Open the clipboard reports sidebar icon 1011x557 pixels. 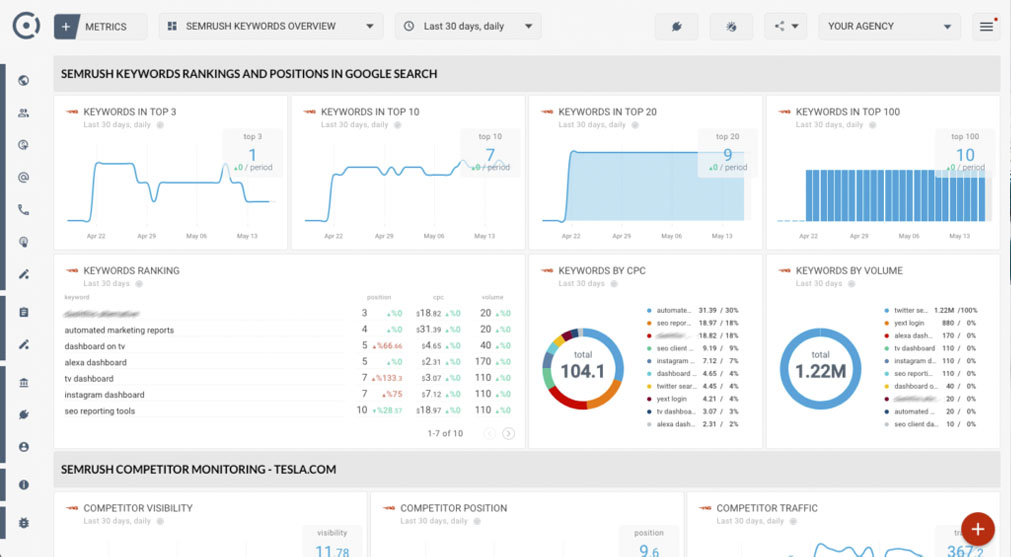[x=24, y=312]
